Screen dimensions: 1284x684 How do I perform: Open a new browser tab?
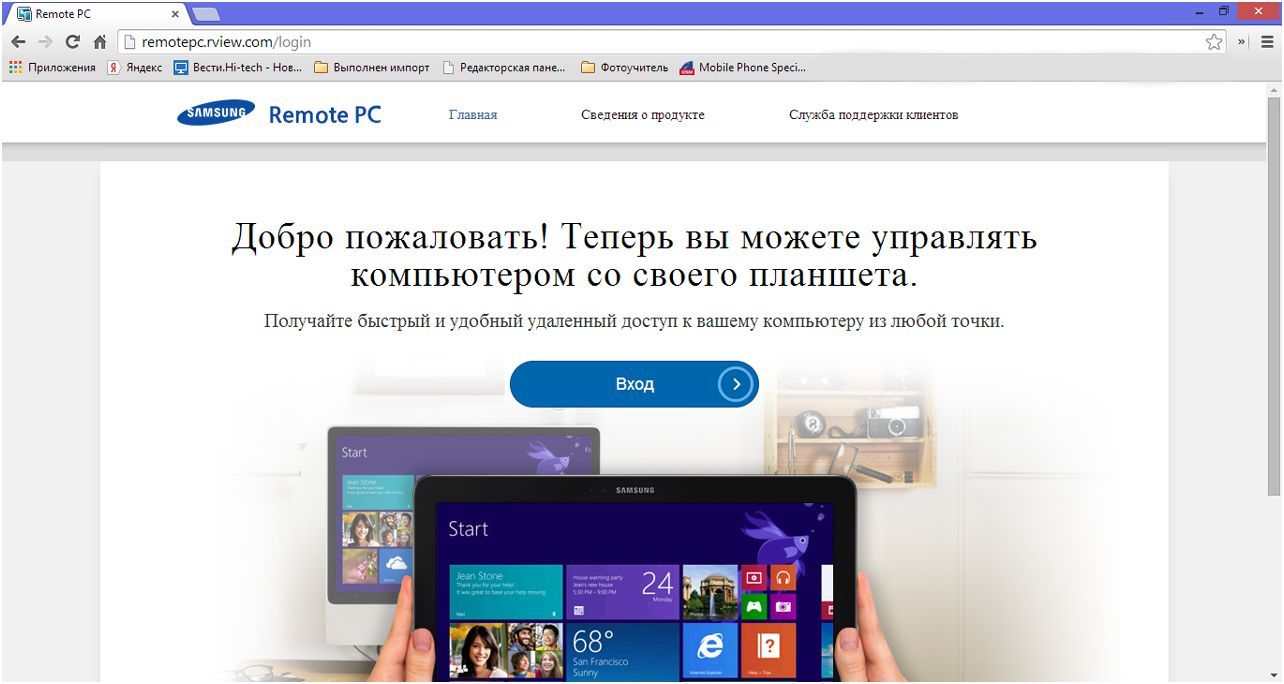[204, 14]
